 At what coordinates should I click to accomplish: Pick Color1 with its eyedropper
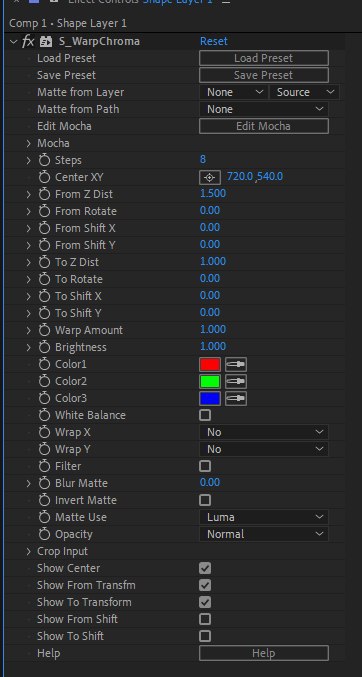pos(236,364)
